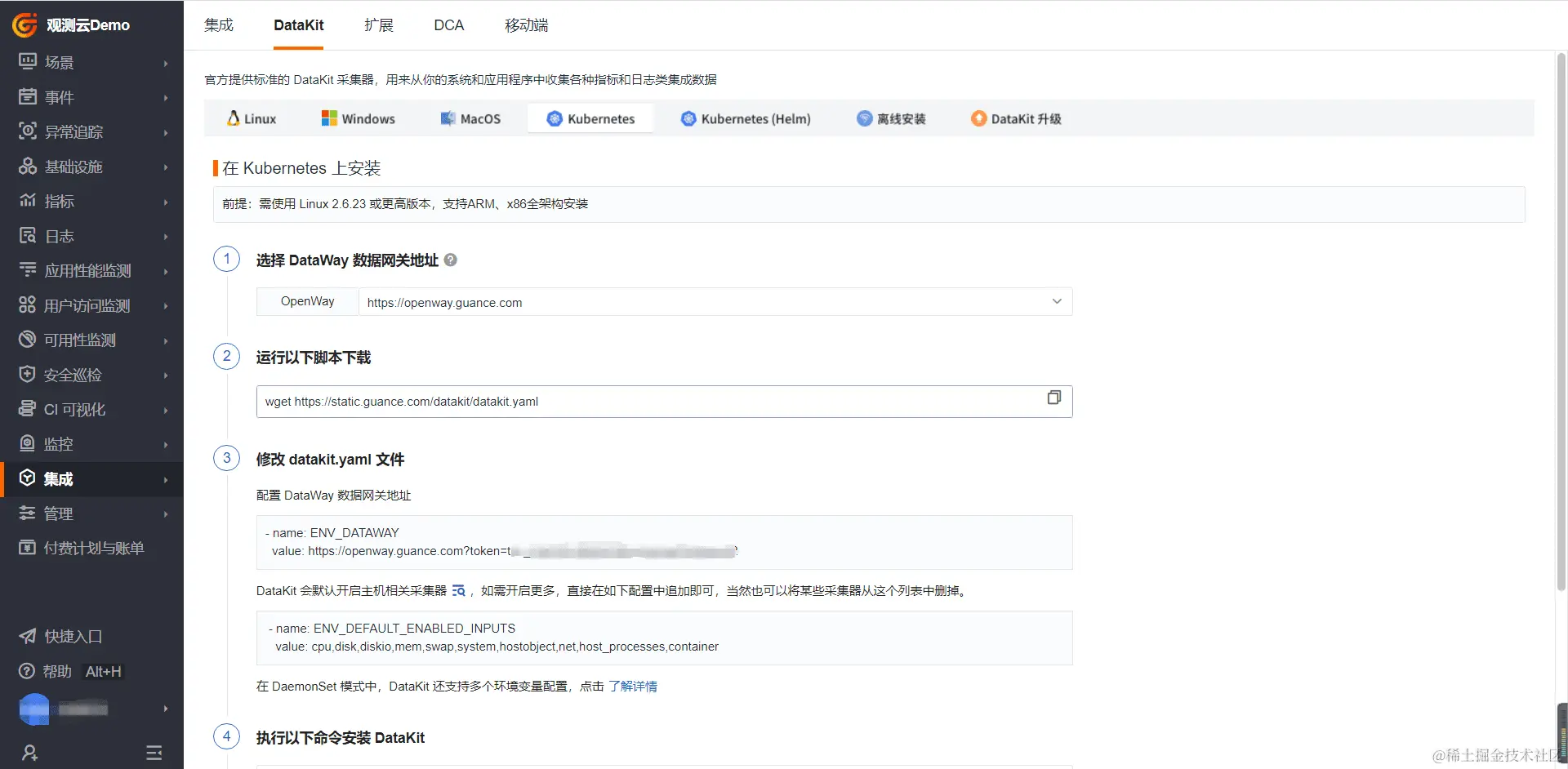Image resolution: width=1568 pixels, height=769 pixels.
Task: Click the 观测云Demo logo icon
Action: (x=24, y=25)
